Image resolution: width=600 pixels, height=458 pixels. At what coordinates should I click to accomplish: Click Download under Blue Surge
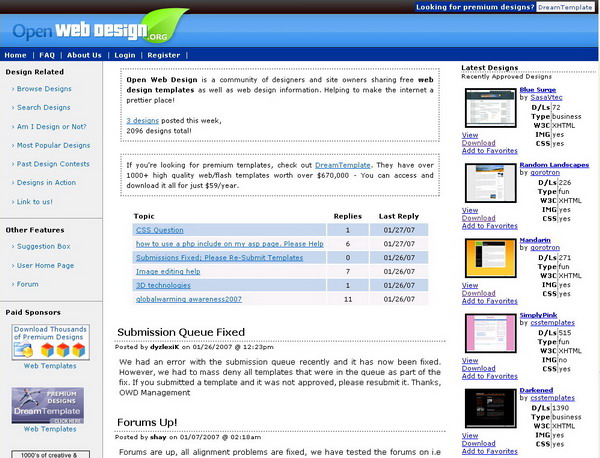478,143
